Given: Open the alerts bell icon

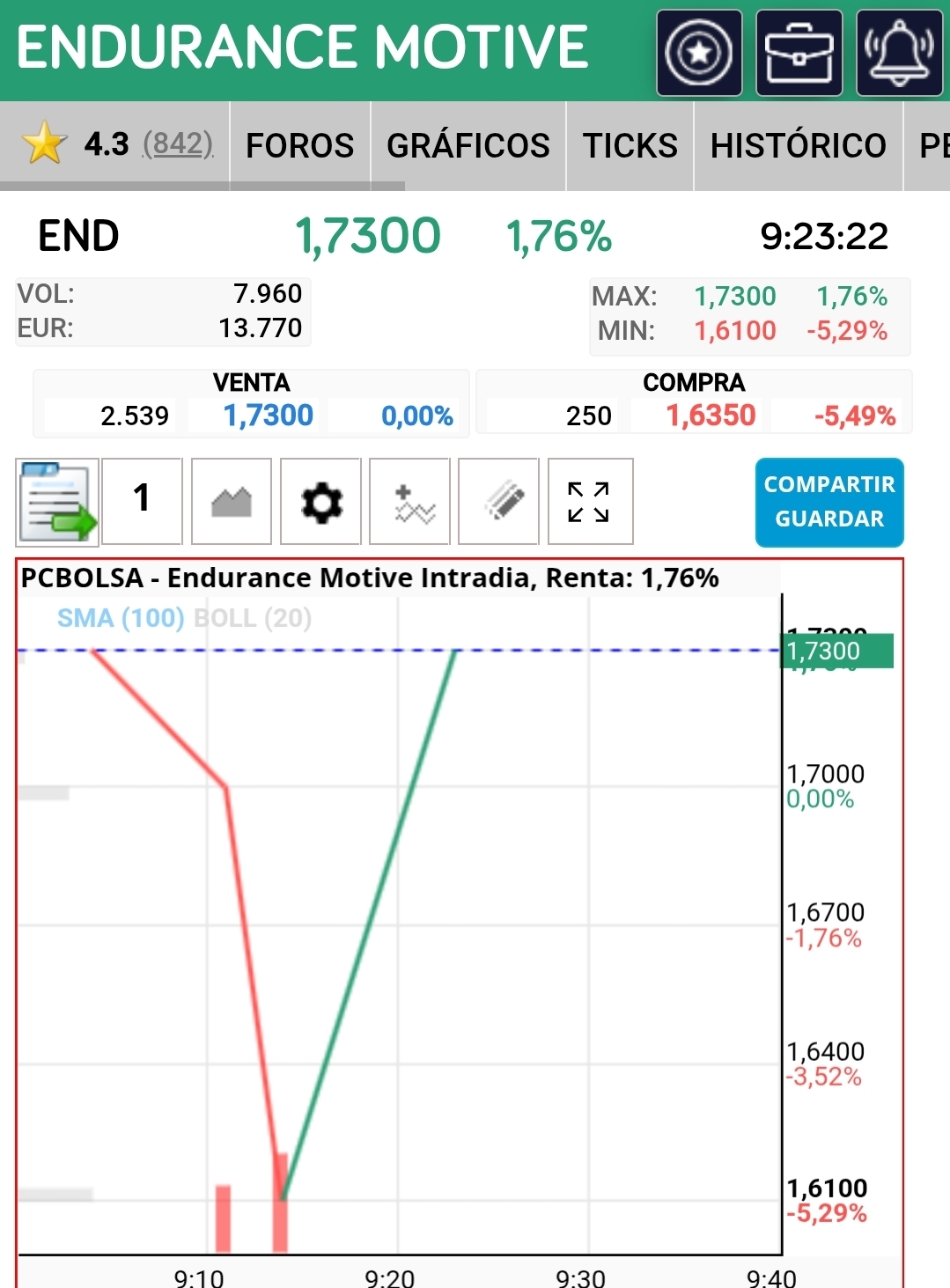Looking at the screenshot, I should [x=900, y=53].
